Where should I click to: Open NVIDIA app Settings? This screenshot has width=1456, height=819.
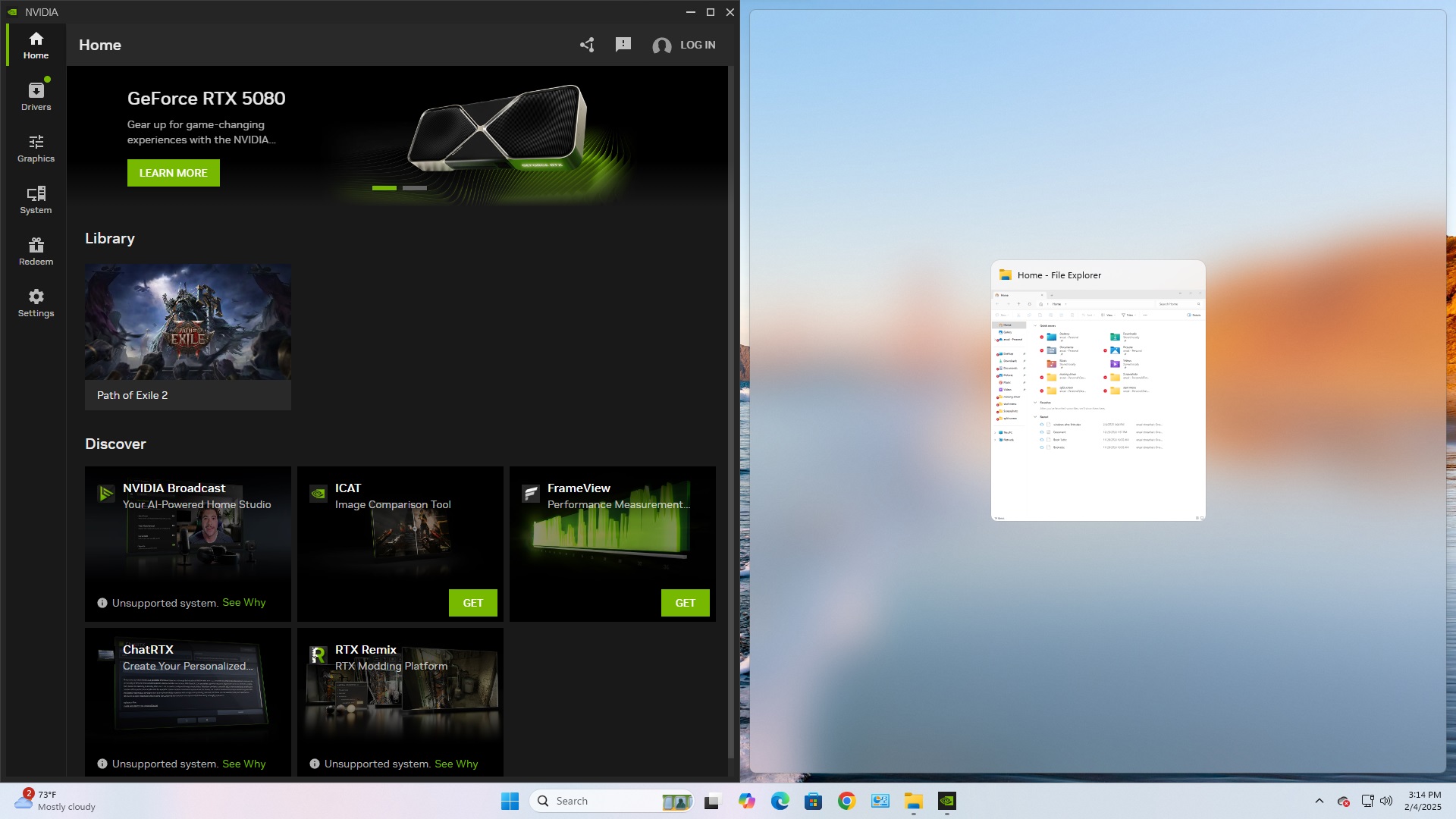click(36, 303)
